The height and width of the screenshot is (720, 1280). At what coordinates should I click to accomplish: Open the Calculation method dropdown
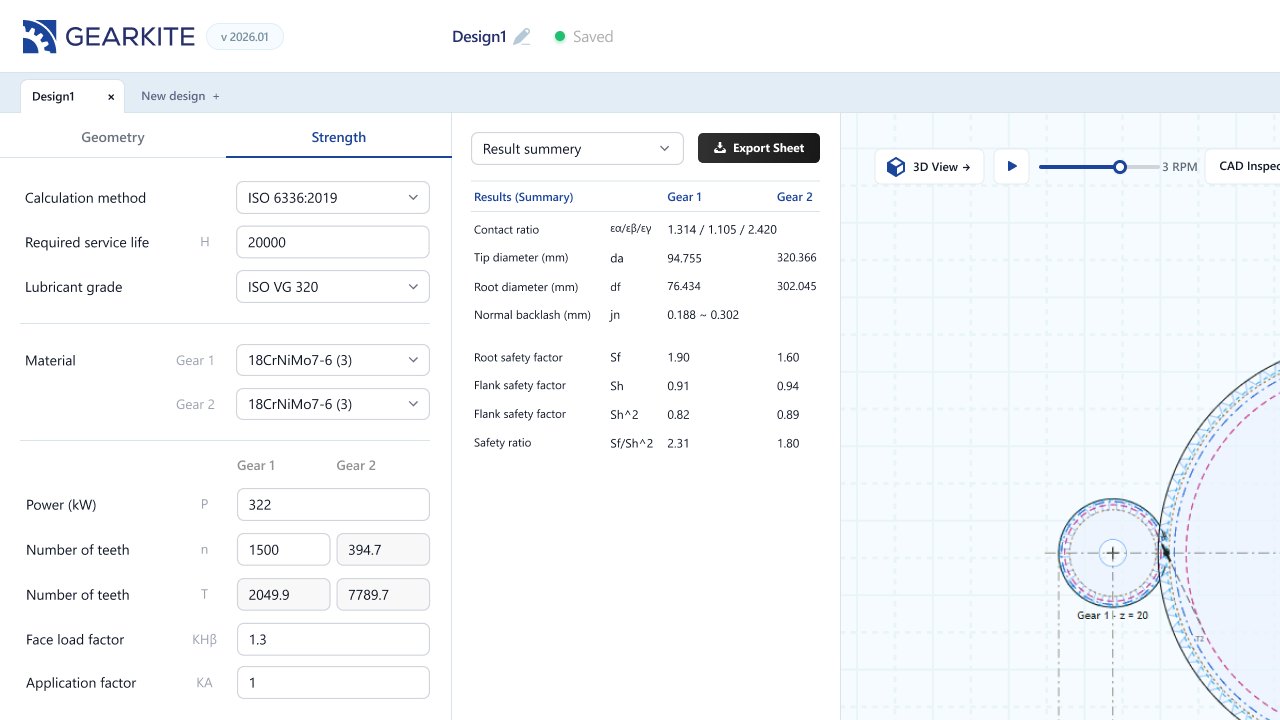333,198
